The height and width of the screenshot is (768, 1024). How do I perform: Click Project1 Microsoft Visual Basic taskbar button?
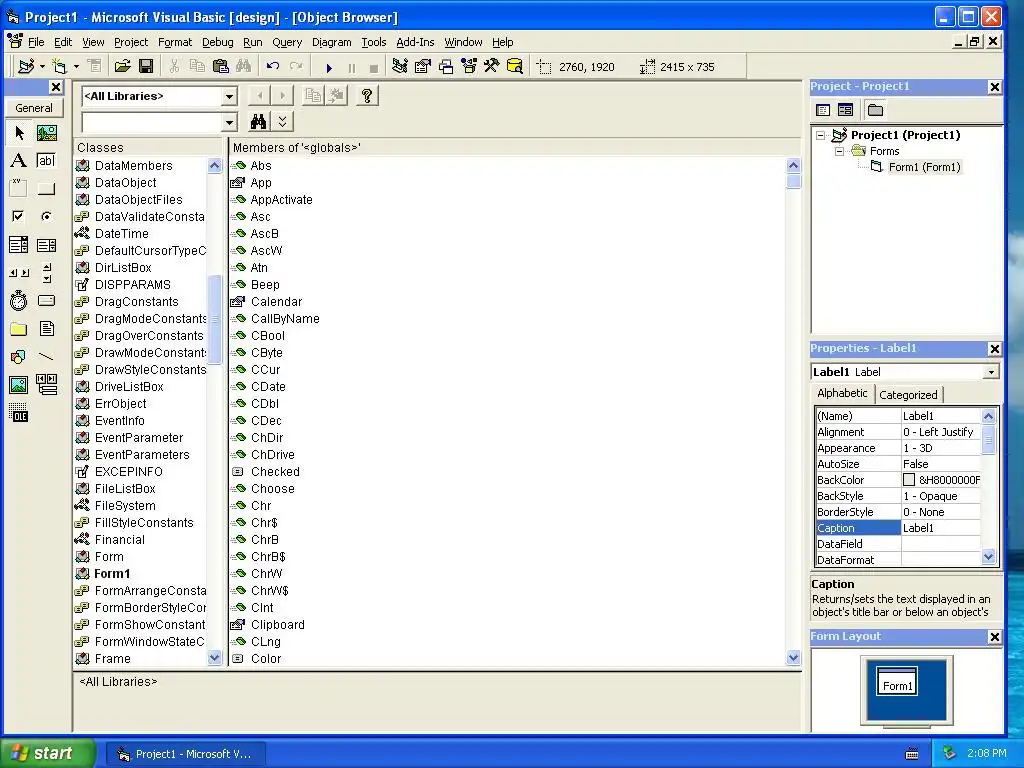pyautogui.click(x=185, y=754)
